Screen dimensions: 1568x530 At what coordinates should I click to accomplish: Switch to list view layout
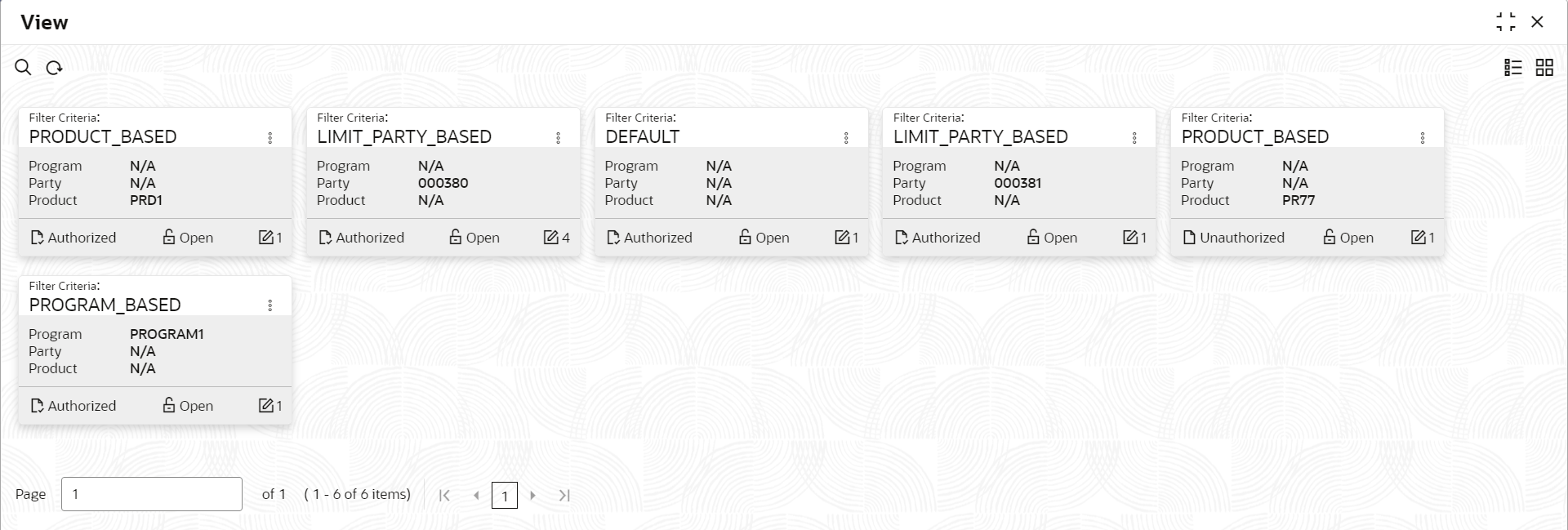[x=1513, y=68]
